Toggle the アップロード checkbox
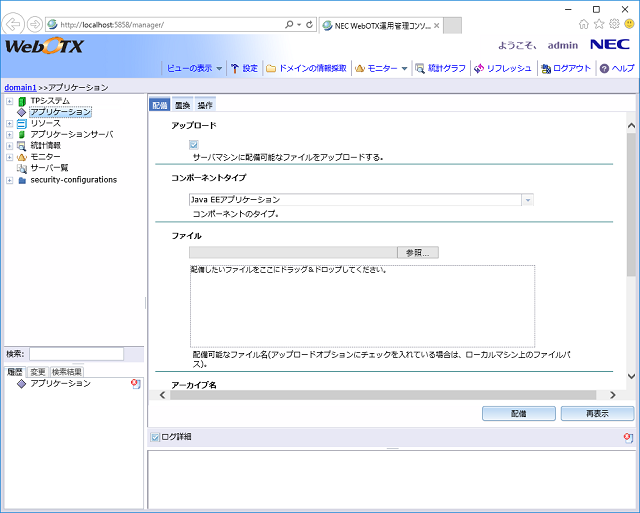Image resolution: width=640 pixels, height=513 pixels. (194, 145)
